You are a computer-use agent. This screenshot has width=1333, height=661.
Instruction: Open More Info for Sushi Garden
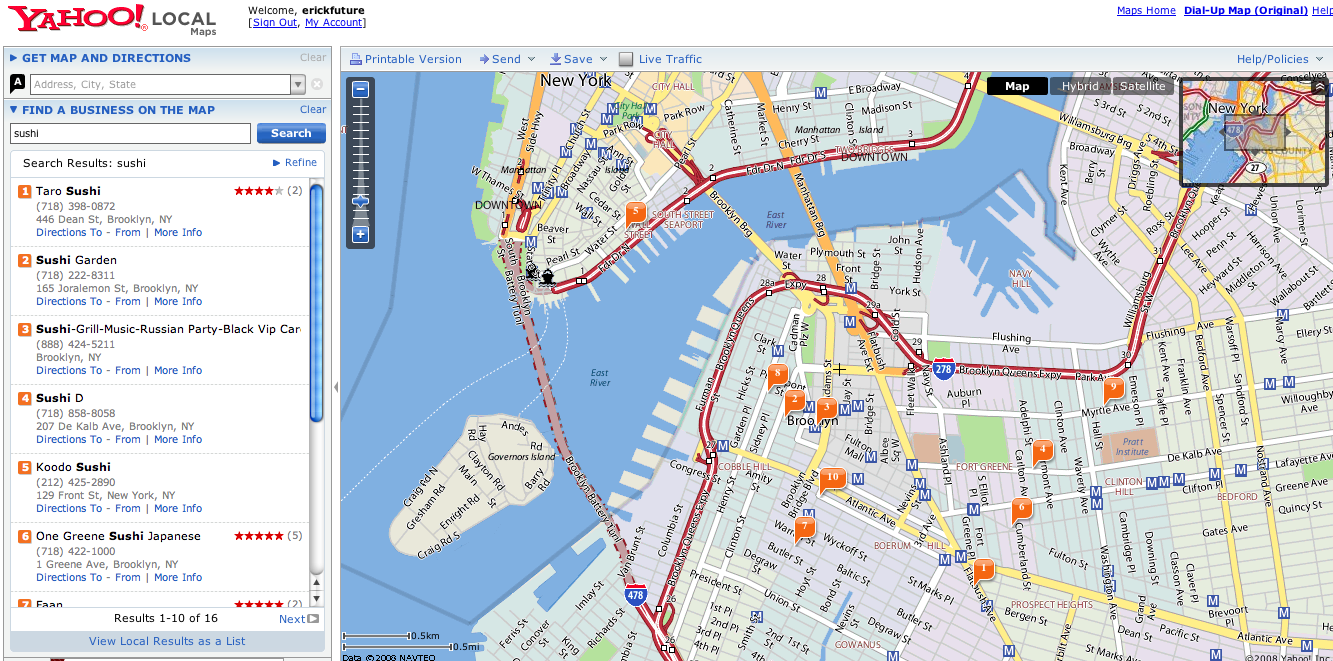pyautogui.click(x=178, y=301)
